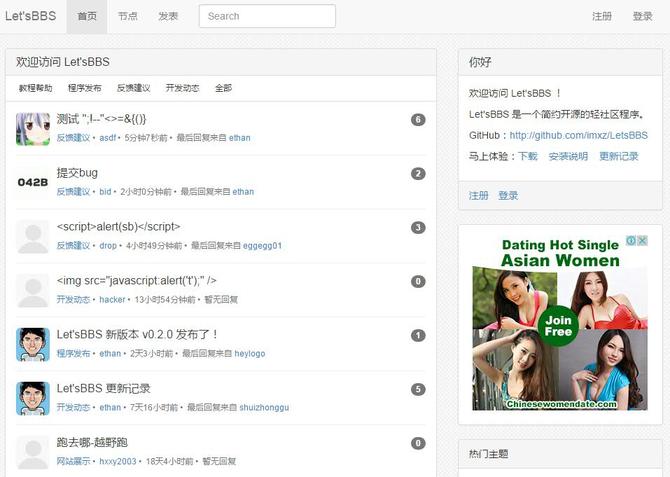Click 注册 in the 你好 panel footer
The height and width of the screenshot is (477, 670).
479,196
